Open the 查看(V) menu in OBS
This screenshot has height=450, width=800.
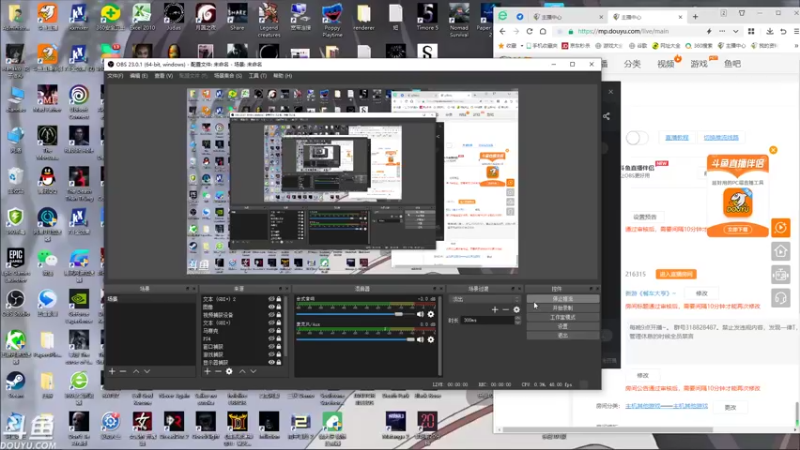click(163, 76)
